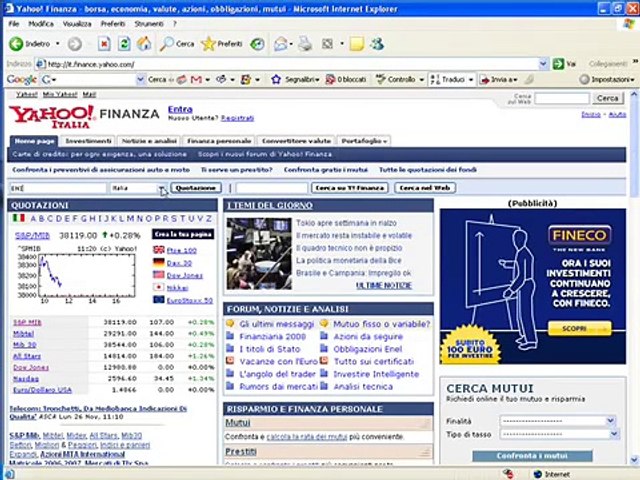
Task: Switch to the Investimenti tab
Action: tap(88, 141)
